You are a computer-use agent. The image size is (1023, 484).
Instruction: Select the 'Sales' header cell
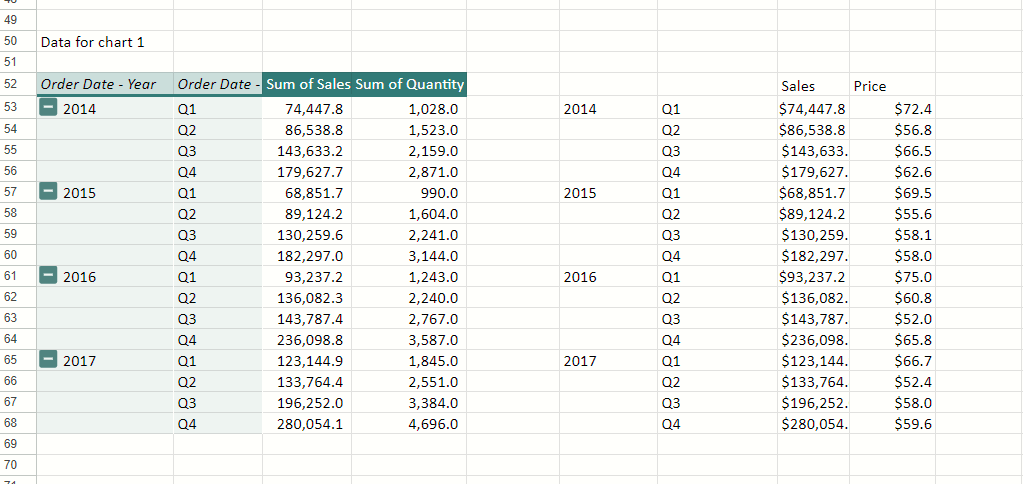[x=813, y=85]
